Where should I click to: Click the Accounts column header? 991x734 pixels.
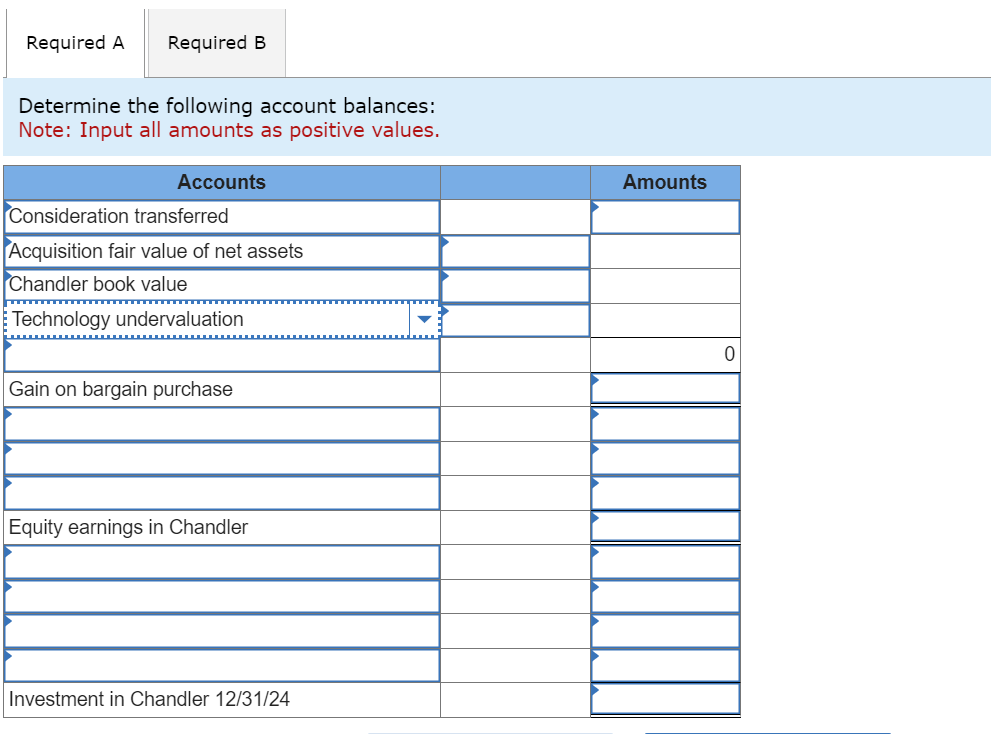[x=221, y=182]
